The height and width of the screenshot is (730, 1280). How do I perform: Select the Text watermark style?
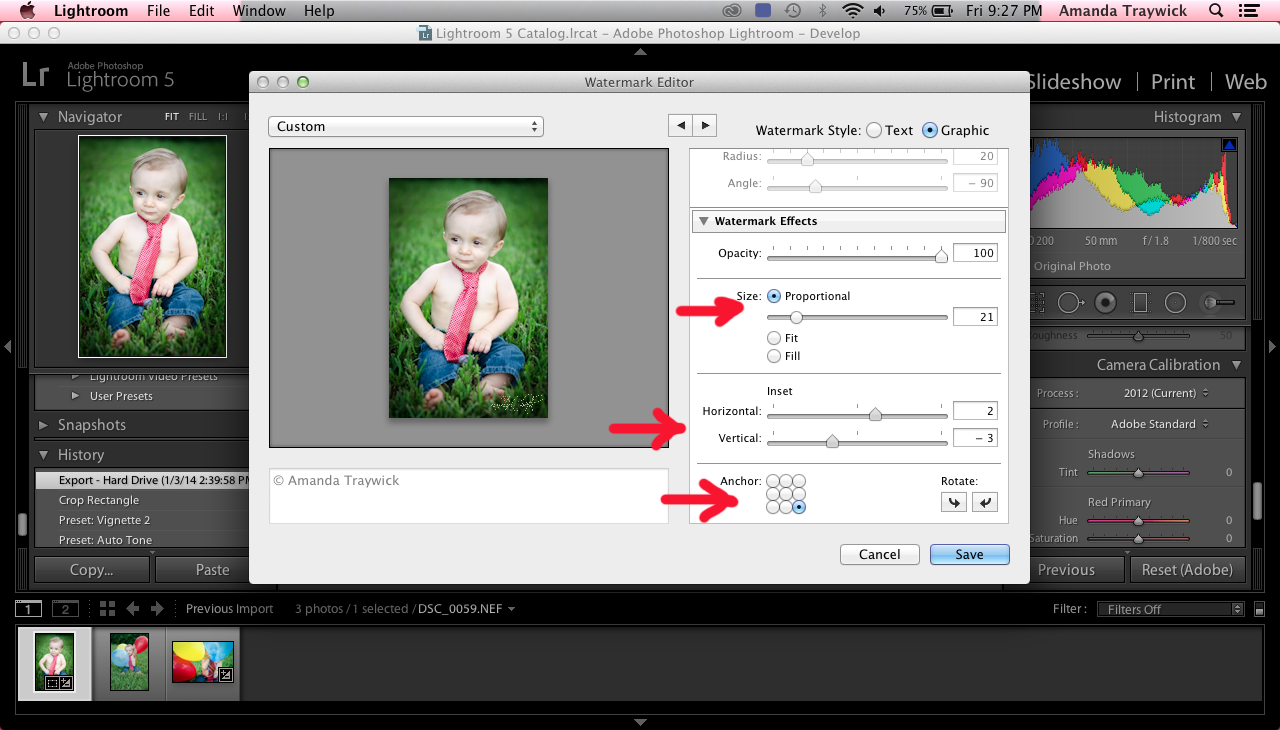pos(873,130)
